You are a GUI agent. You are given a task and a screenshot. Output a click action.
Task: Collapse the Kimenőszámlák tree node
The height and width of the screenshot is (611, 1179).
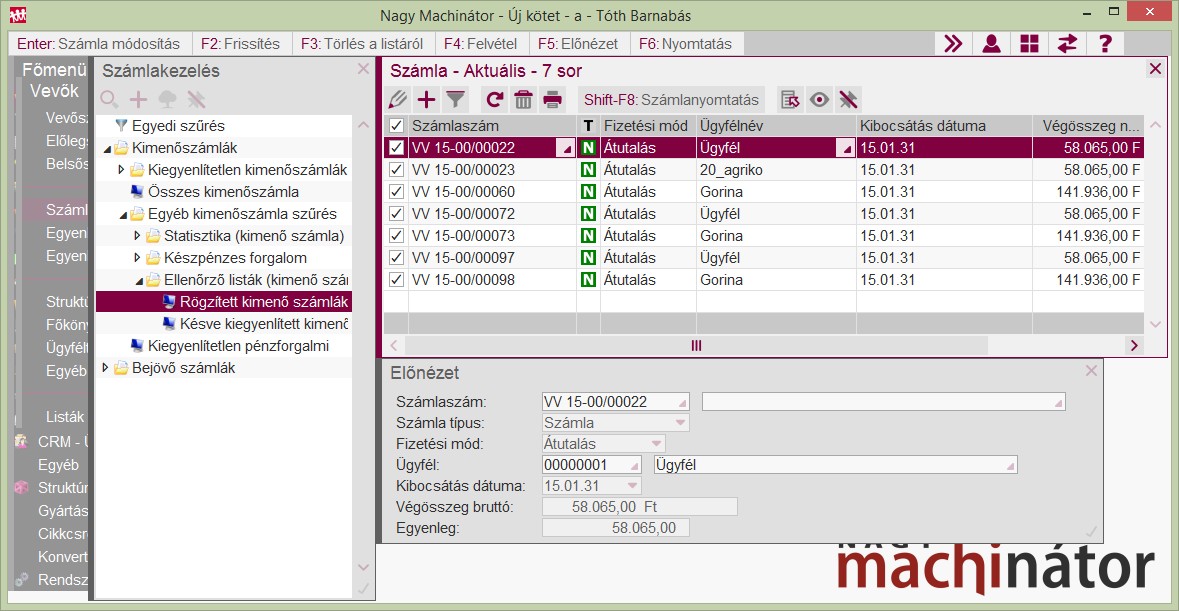pyautogui.click(x=107, y=149)
